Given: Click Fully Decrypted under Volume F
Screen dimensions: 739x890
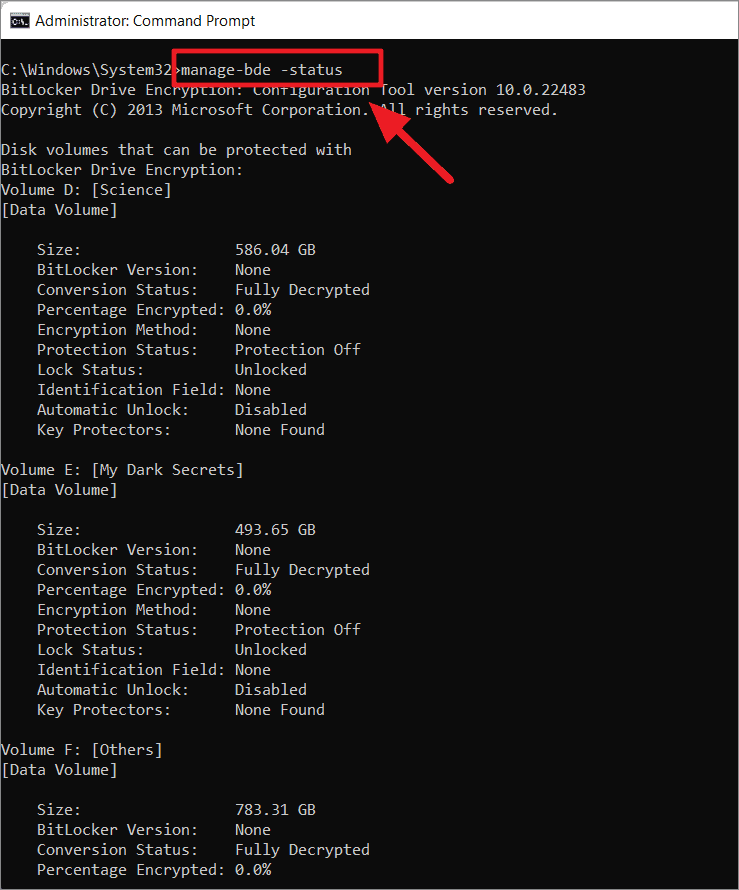Looking at the screenshot, I should tap(302, 850).
